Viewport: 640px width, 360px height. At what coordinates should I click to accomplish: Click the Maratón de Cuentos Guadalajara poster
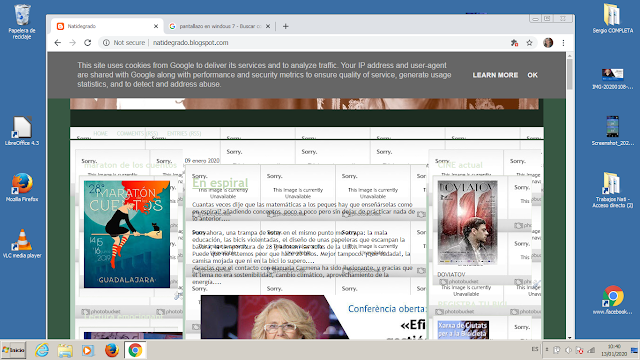(x=127, y=234)
